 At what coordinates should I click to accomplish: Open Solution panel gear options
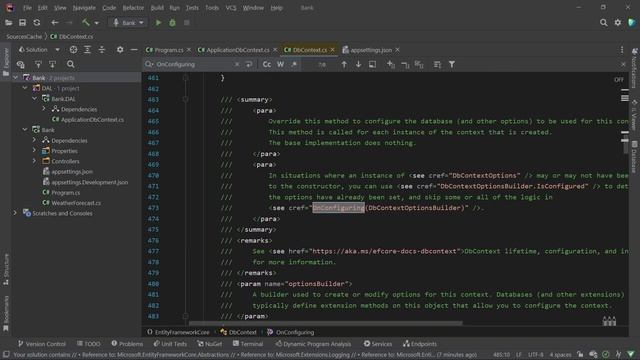click(120, 50)
